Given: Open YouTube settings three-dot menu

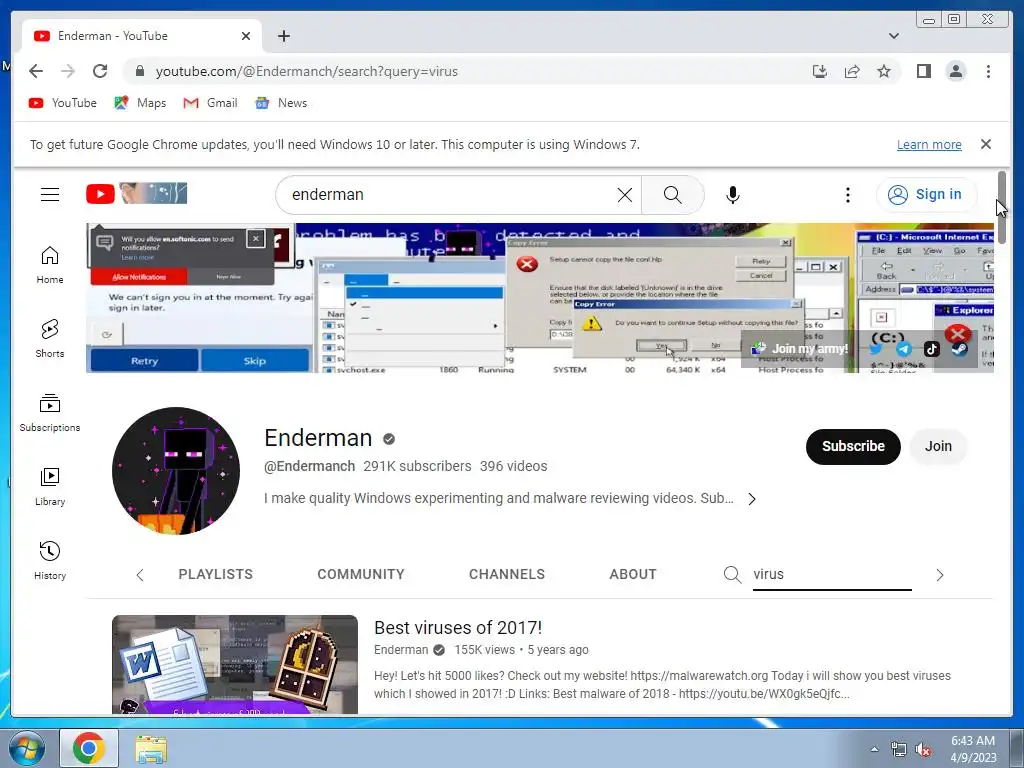Looking at the screenshot, I should click(847, 195).
